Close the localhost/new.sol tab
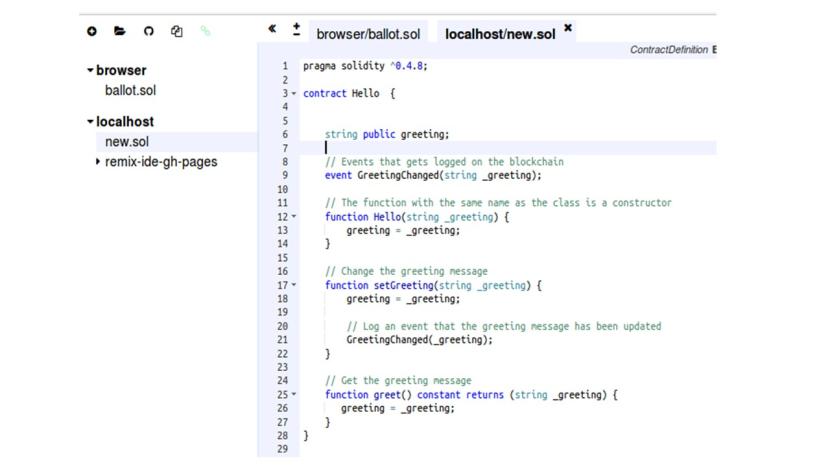 tap(569, 27)
